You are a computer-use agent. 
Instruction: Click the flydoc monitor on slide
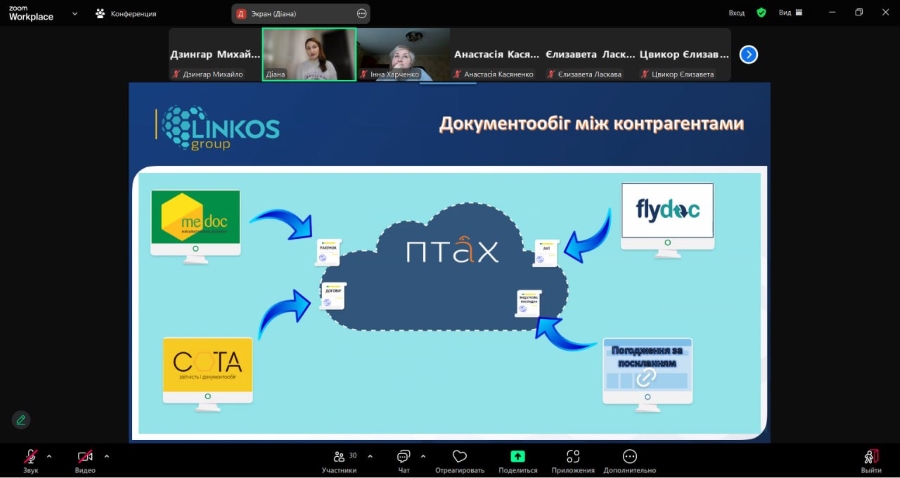668,220
